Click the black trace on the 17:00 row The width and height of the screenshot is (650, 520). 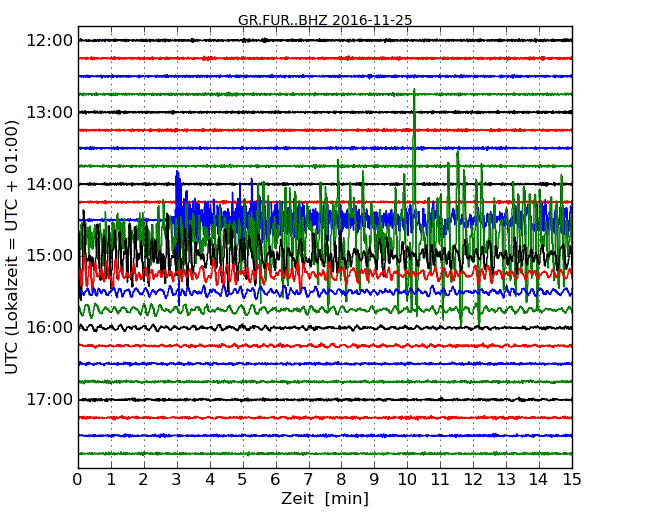click(x=325, y=400)
